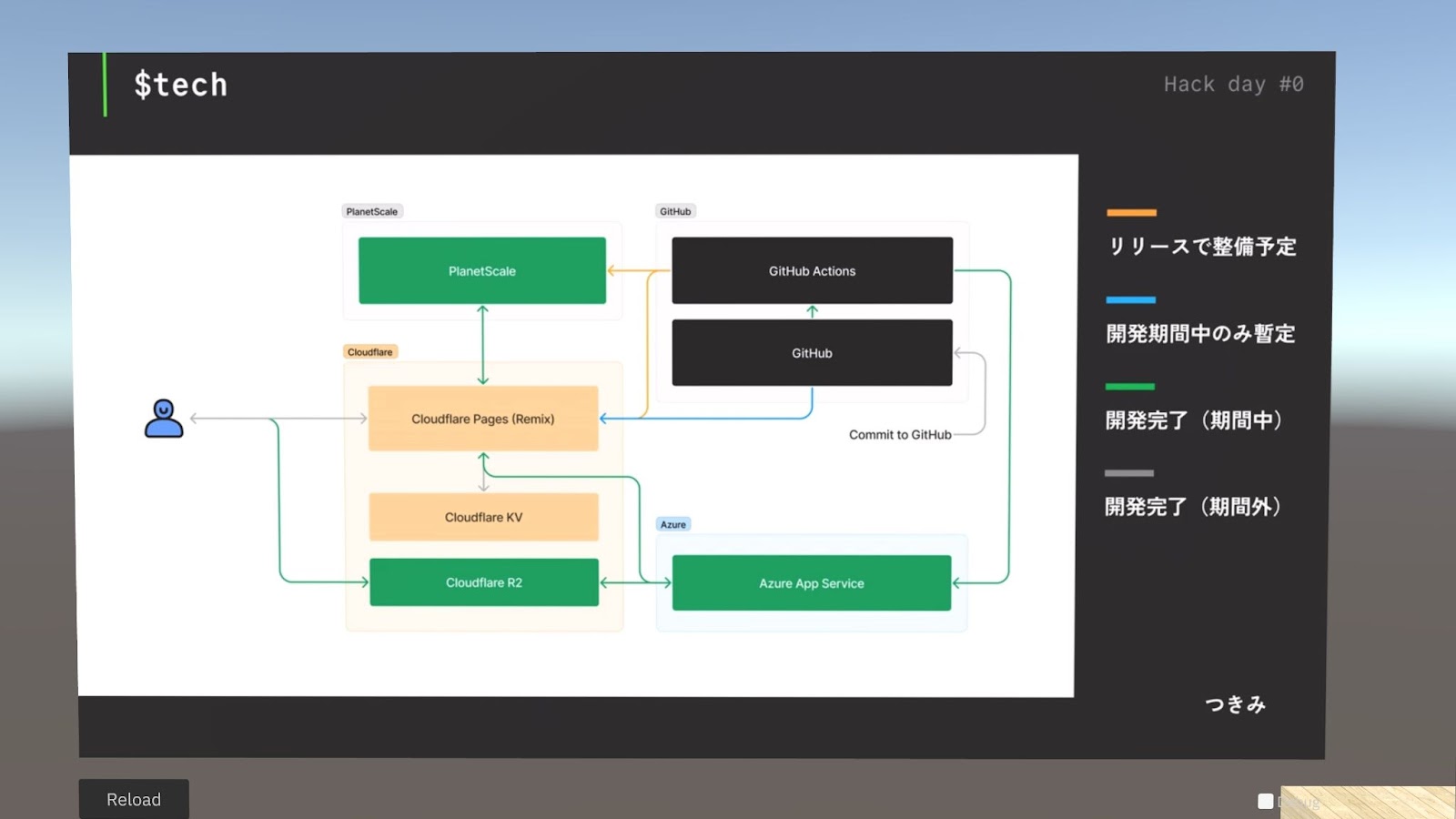Click legend text '開発完了（期間外）'
The width and height of the screenshot is (1456, 819).
click(1193, 507)
